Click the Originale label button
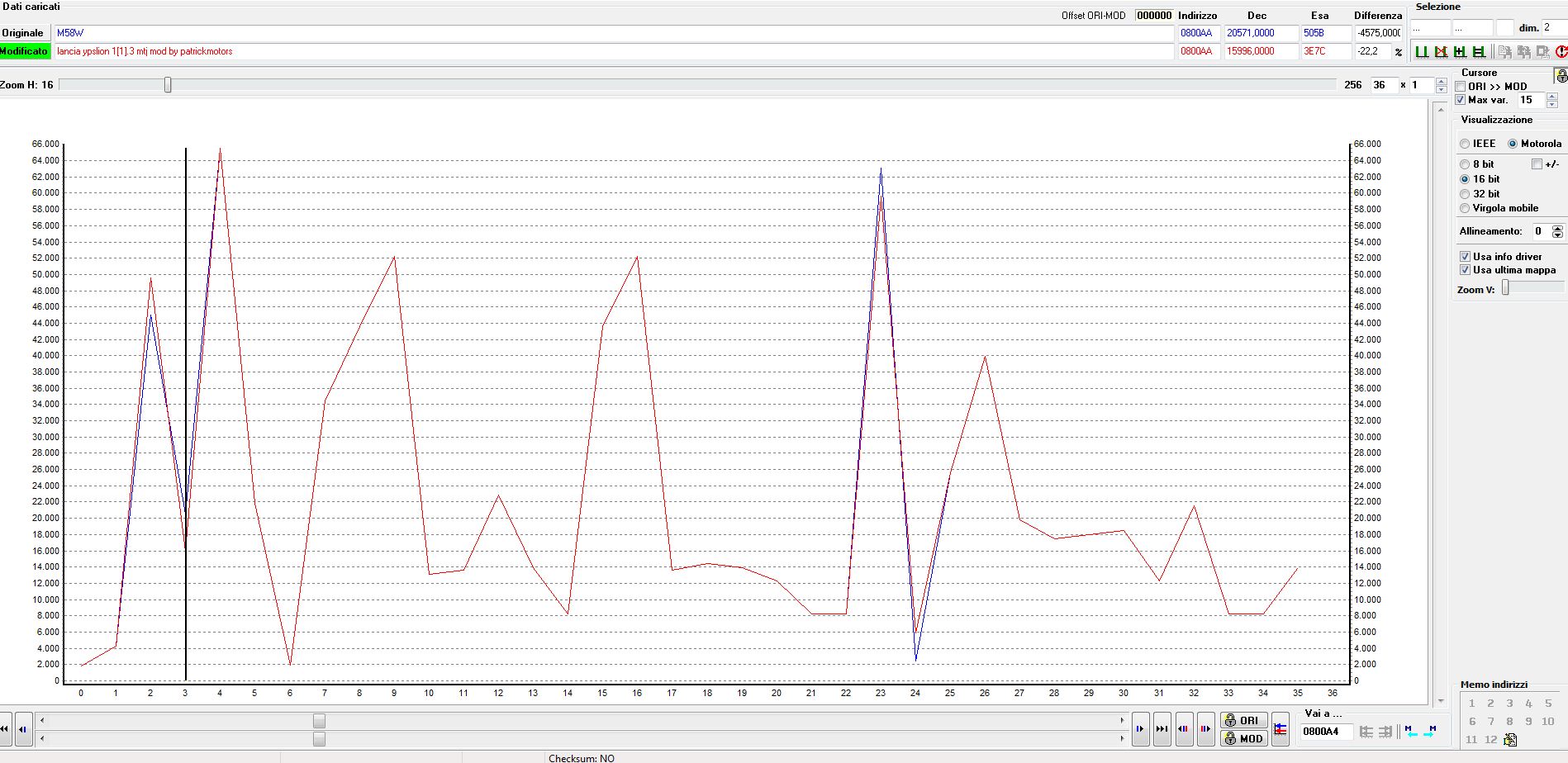 [23, 33]
